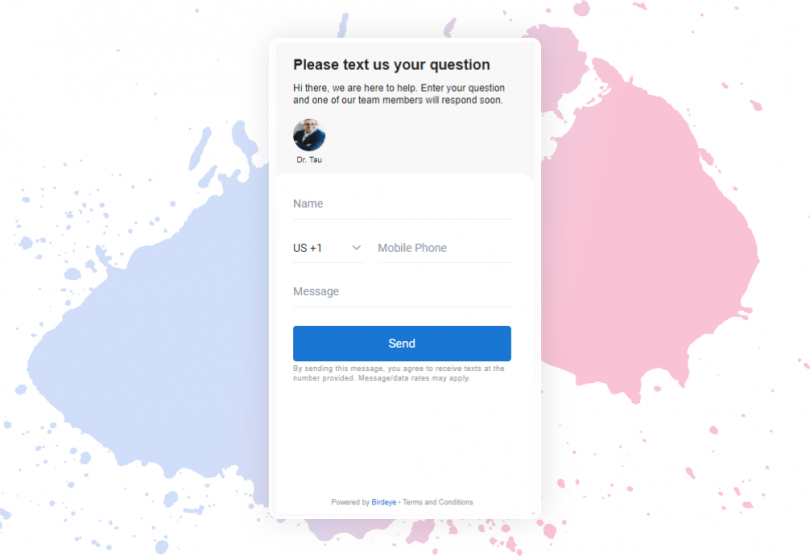
Task: Open the Birdeye link in footer
Action: pyautogui.click(x=384, y=502)
